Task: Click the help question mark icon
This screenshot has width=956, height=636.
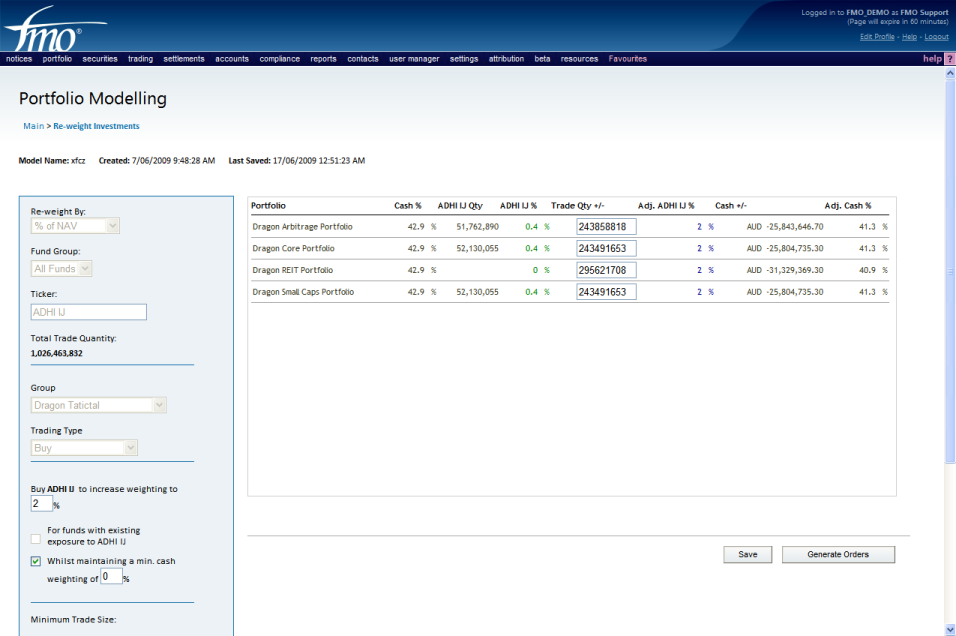Action: coord(949,59)
